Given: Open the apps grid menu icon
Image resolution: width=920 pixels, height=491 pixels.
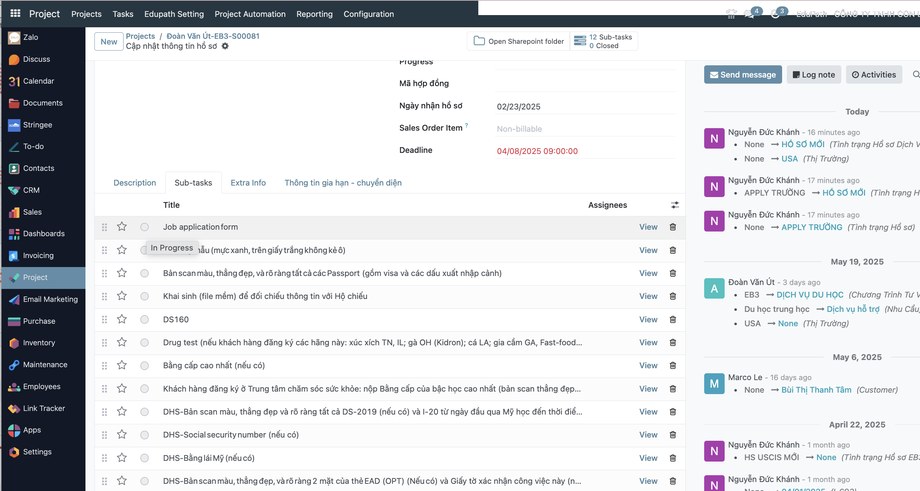Looking at the screenshot, I should [15, 13].
